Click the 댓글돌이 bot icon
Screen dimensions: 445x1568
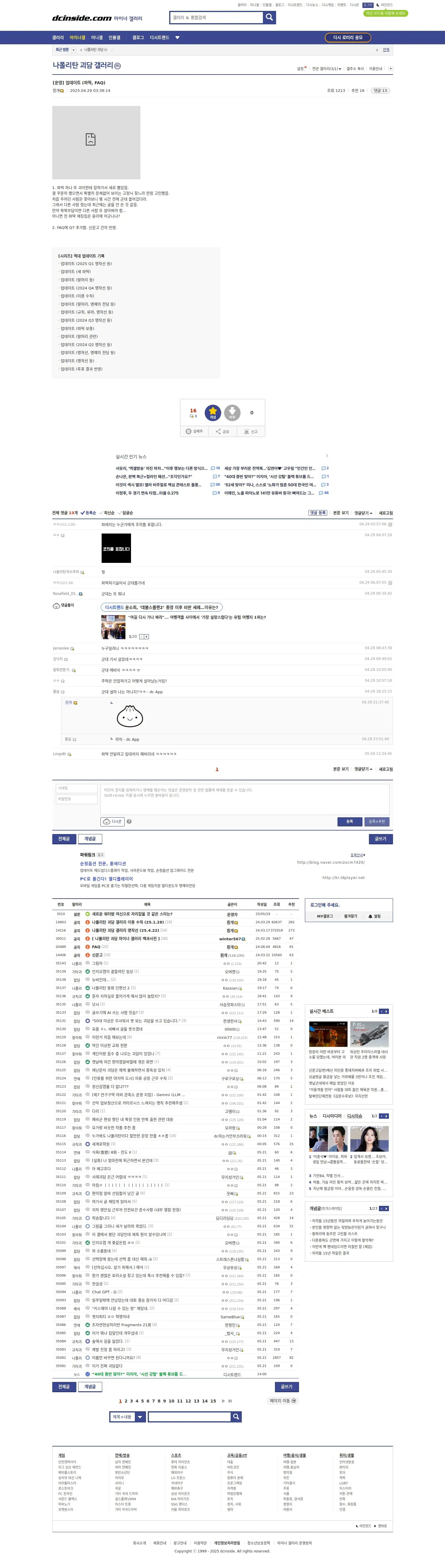tap(56, 606)
